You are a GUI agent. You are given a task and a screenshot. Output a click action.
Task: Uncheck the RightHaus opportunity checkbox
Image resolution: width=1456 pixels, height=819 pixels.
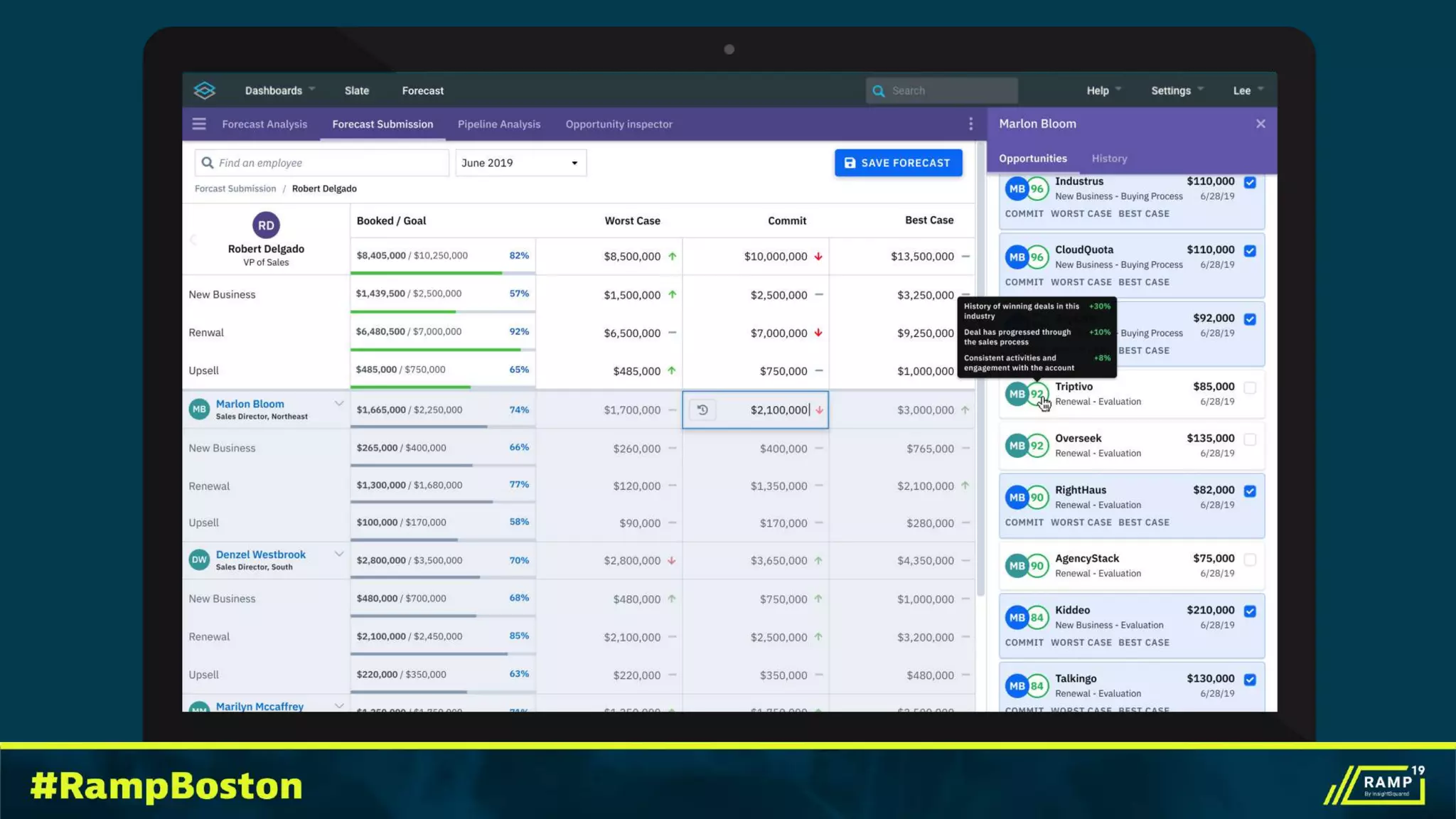(1250, 491)
